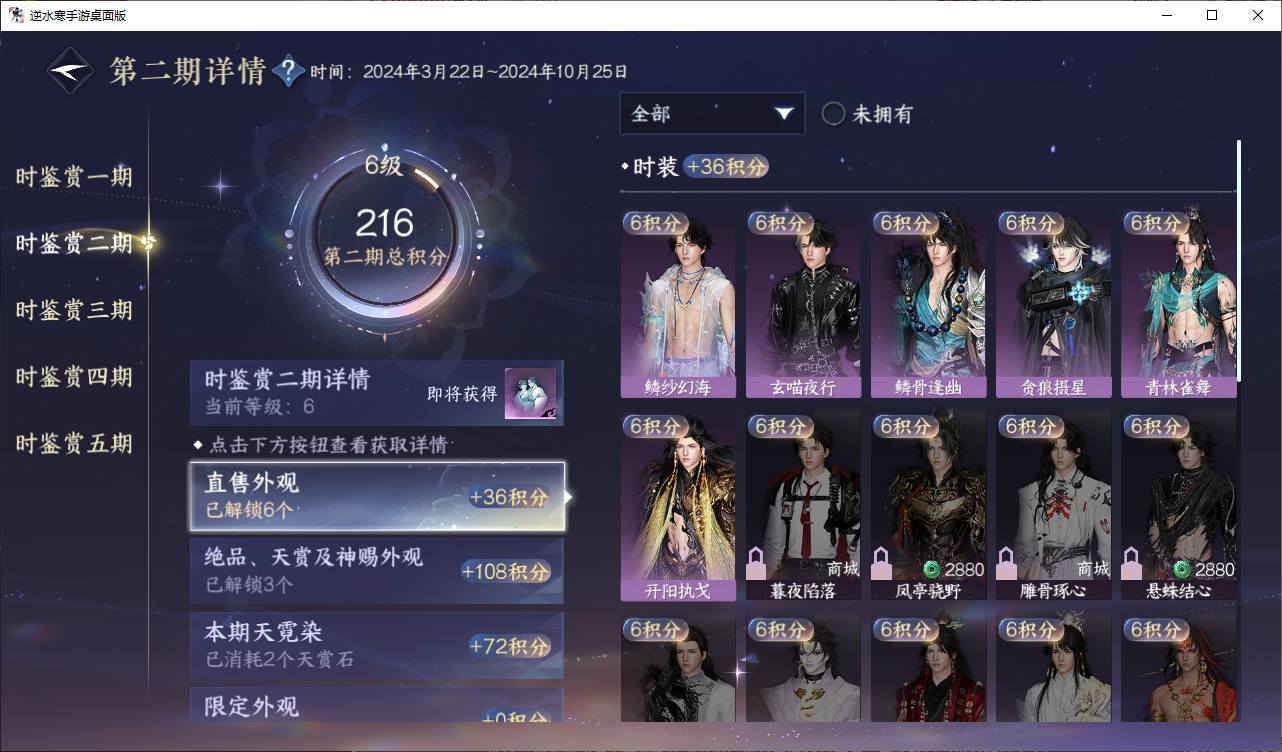Click the back arrow diamond icon

pos(70,71)
